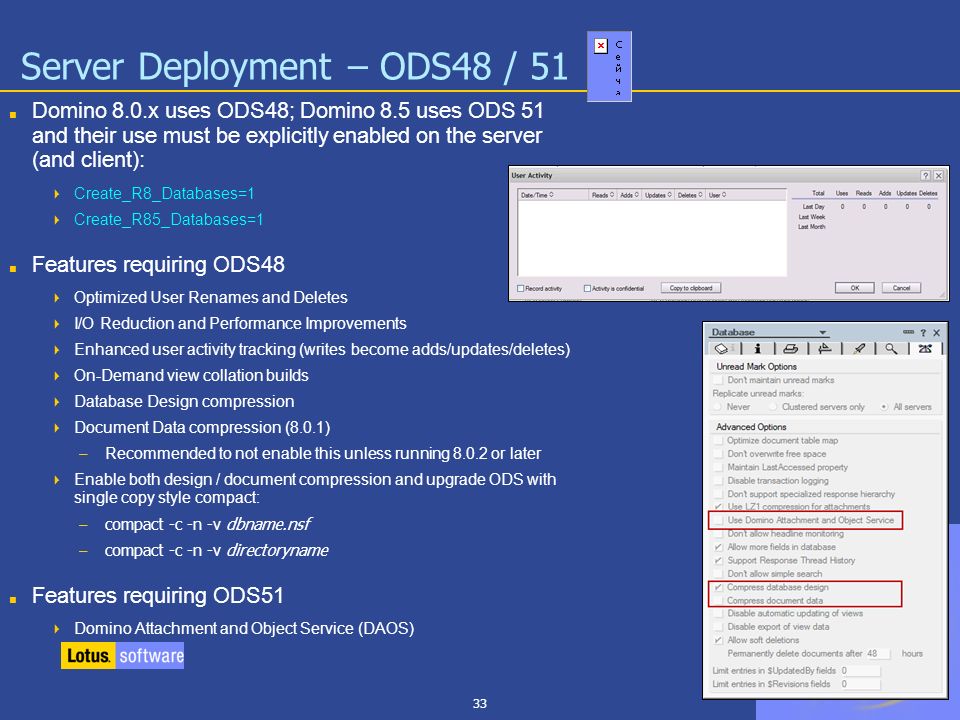Click Create_R8_Databases=1 text
Viewport: 960px width, 720px height.
(164, 193)
